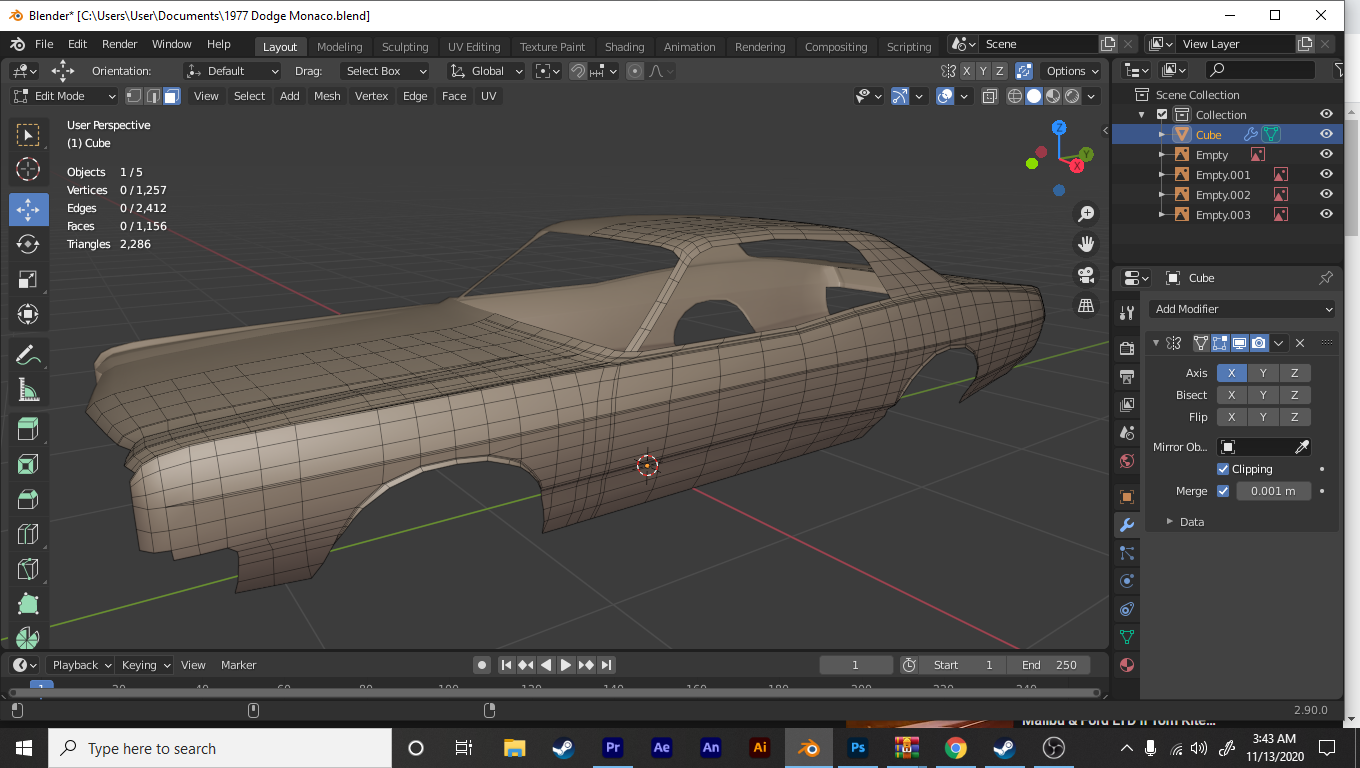Open the Add Modifier dropdown
1360x768 pixels.
pyautogui.click(x=1241, y=309)
